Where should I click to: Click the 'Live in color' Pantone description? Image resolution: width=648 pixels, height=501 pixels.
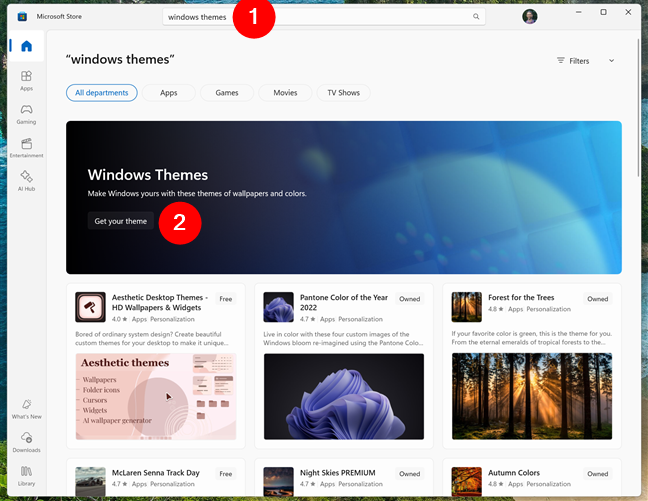pyautogui.click(x=343, y=339)
